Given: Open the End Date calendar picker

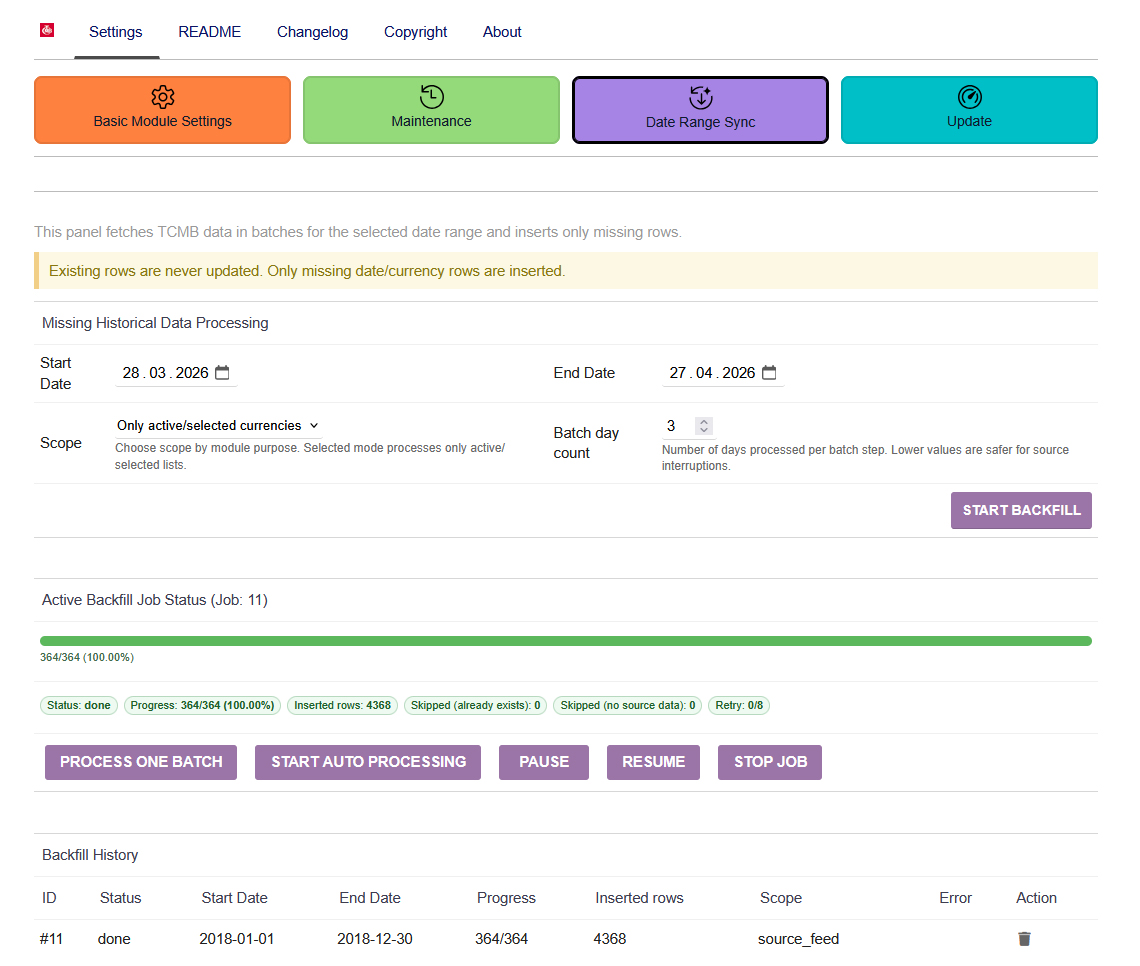Looking at the screenshot, I should (x=769, y=372).
